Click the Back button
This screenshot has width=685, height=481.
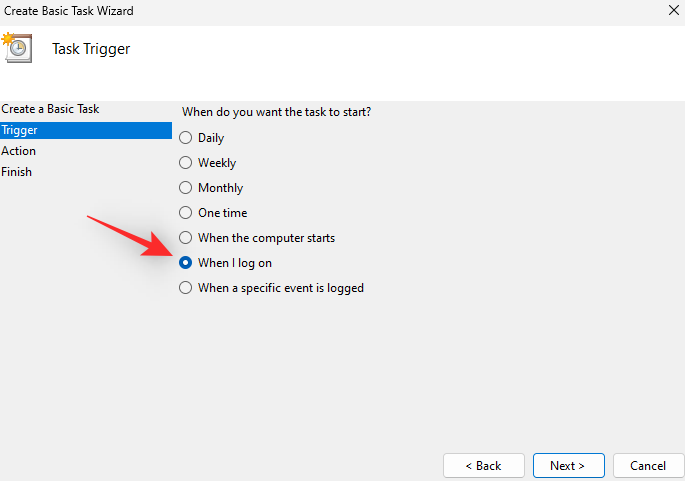click(x=484, y=465)
